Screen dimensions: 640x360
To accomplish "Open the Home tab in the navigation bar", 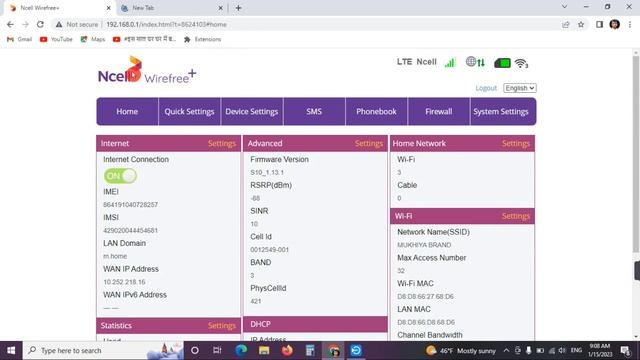I will point(127,111).
